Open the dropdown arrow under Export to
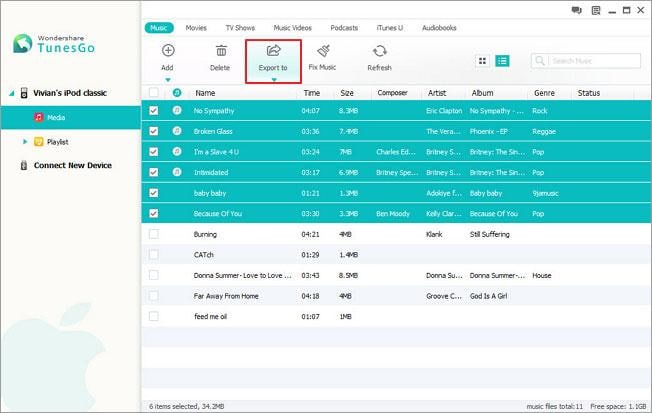Screen dimensions: 652x413 pyautogui.click(x=274, y=79)
